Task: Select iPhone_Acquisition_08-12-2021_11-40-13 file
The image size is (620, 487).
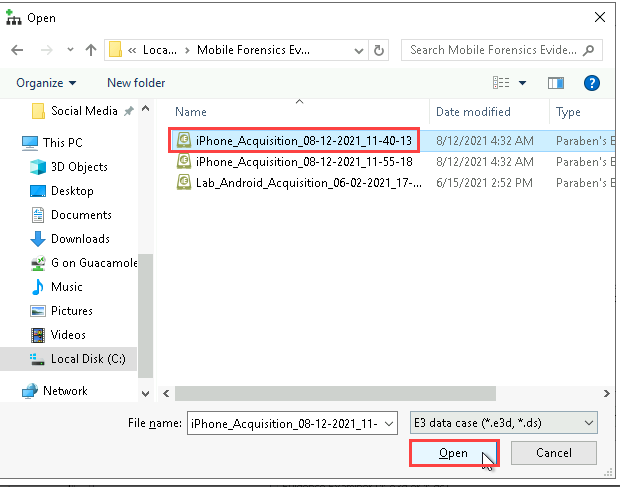Action: [304, 141]
